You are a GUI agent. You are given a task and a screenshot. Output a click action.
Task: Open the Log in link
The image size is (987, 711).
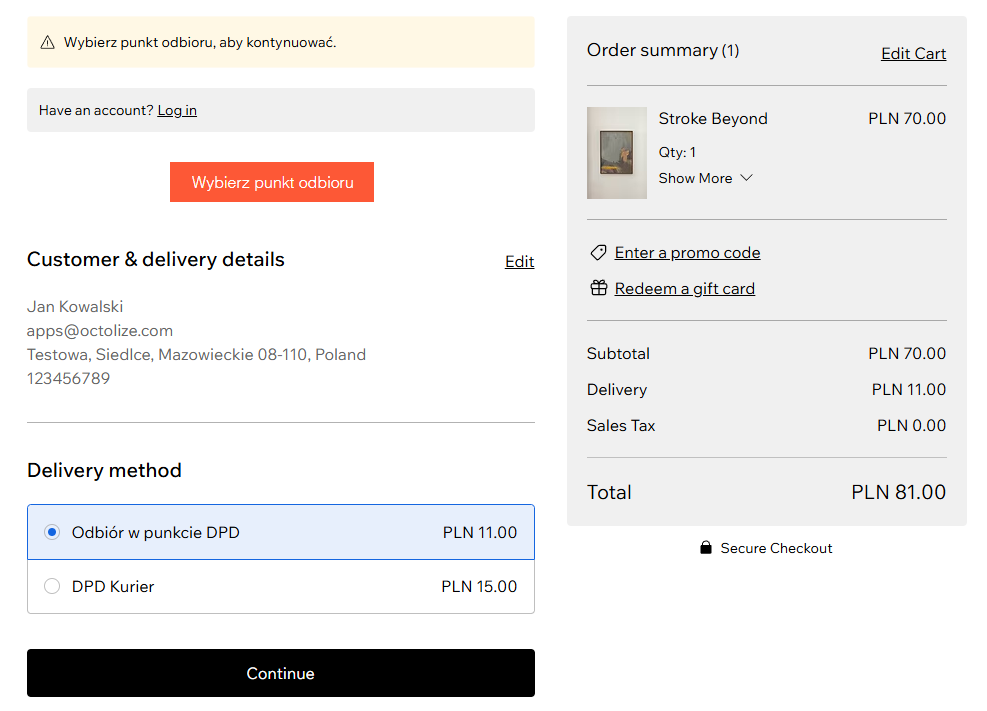point(177,110)
